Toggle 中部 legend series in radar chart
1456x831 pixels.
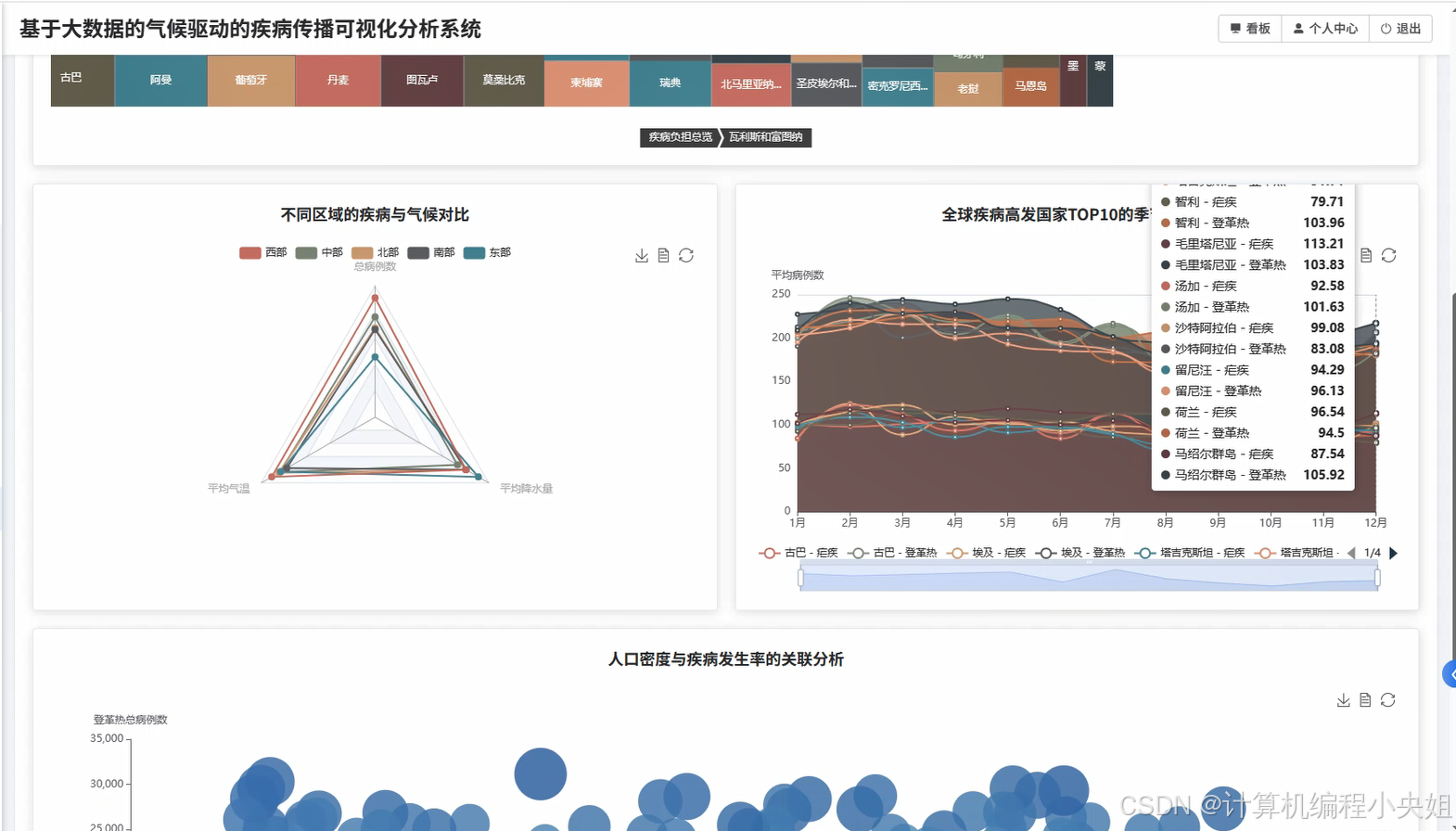click(x=319, y=252)
